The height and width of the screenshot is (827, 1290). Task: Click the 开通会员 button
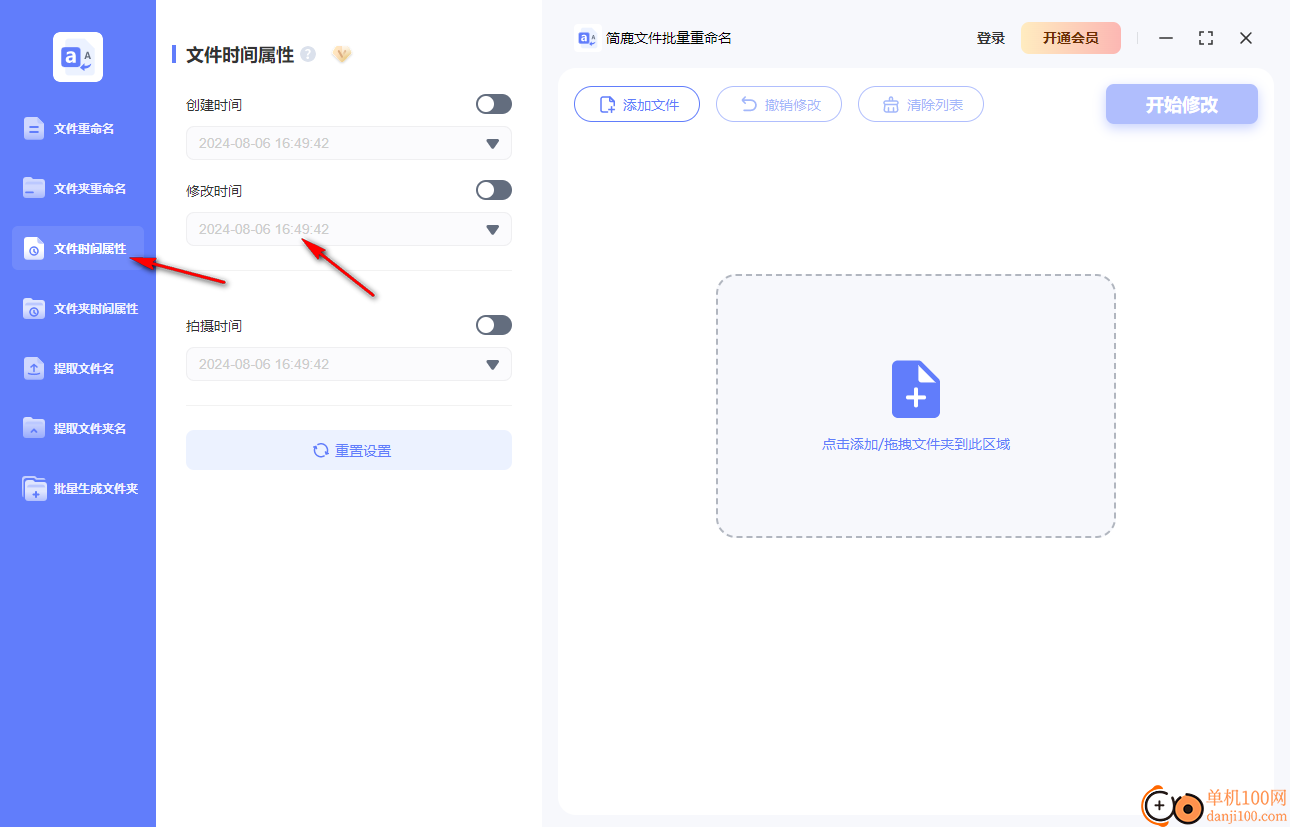[x=1071, y=38]
